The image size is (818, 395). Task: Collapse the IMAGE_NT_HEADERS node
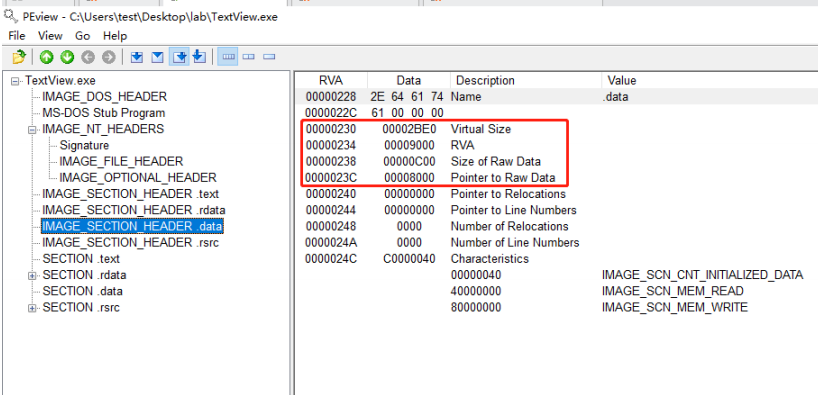coord(32,129)
